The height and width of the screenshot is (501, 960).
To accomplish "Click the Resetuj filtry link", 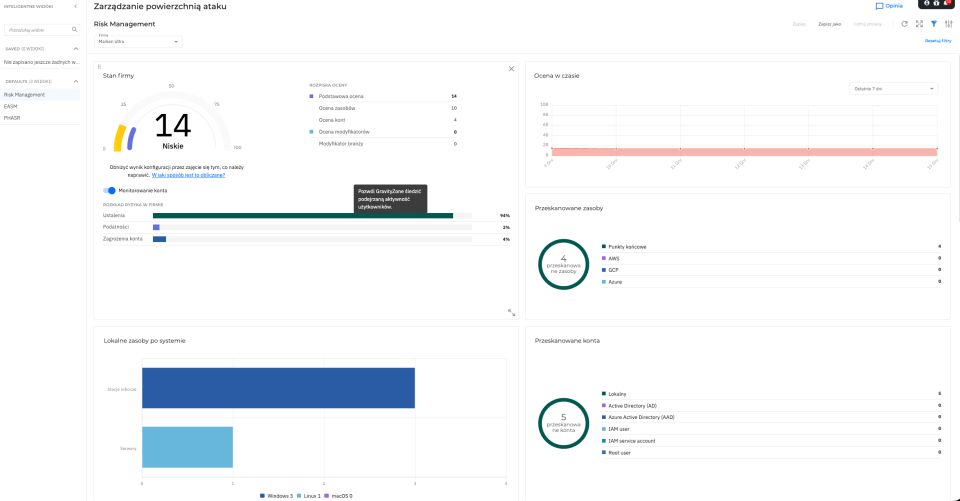I will [937, 41].
